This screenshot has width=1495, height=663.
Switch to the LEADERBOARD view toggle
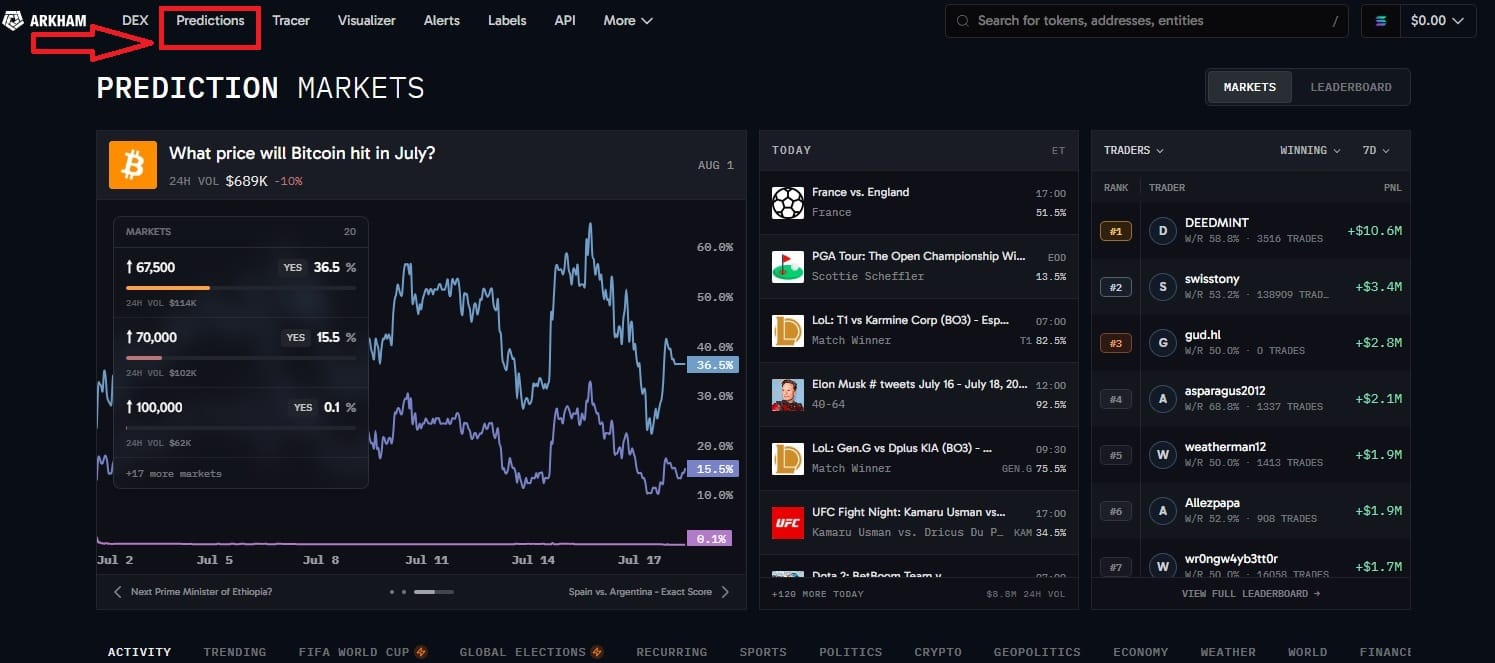tap(1351, 87)
